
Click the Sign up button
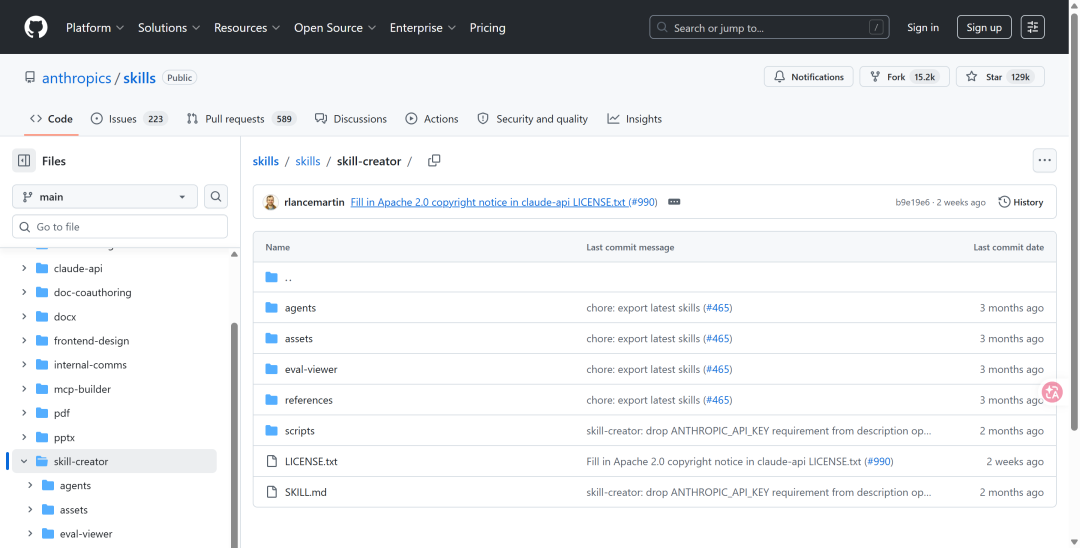pos(984,28)
